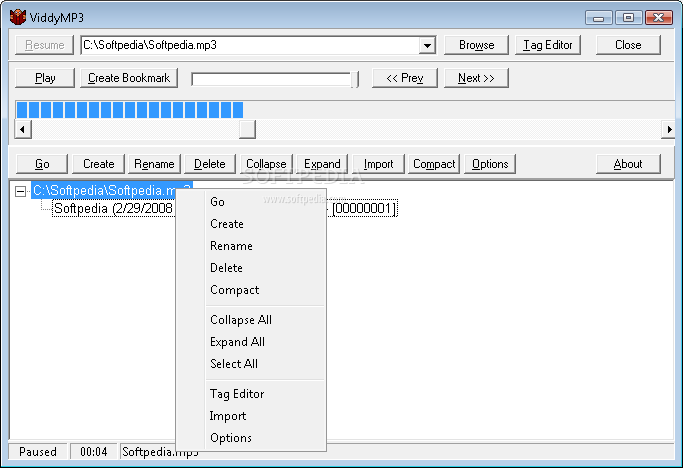Click the disabled Resume button
The image size is (683, 468).
click(x=44, y=45)
